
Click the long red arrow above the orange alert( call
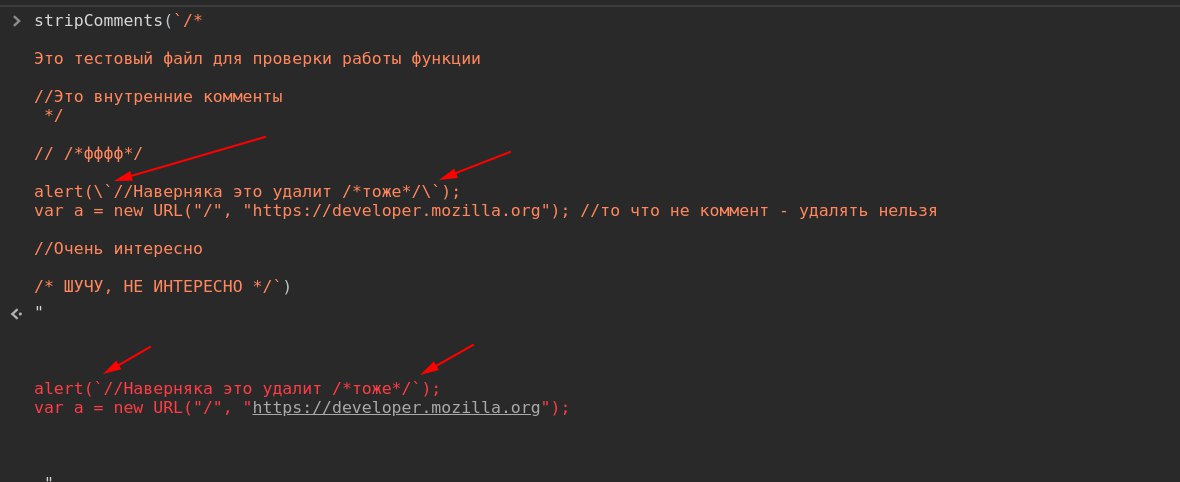pyautogui.click(x=186, y=160)
